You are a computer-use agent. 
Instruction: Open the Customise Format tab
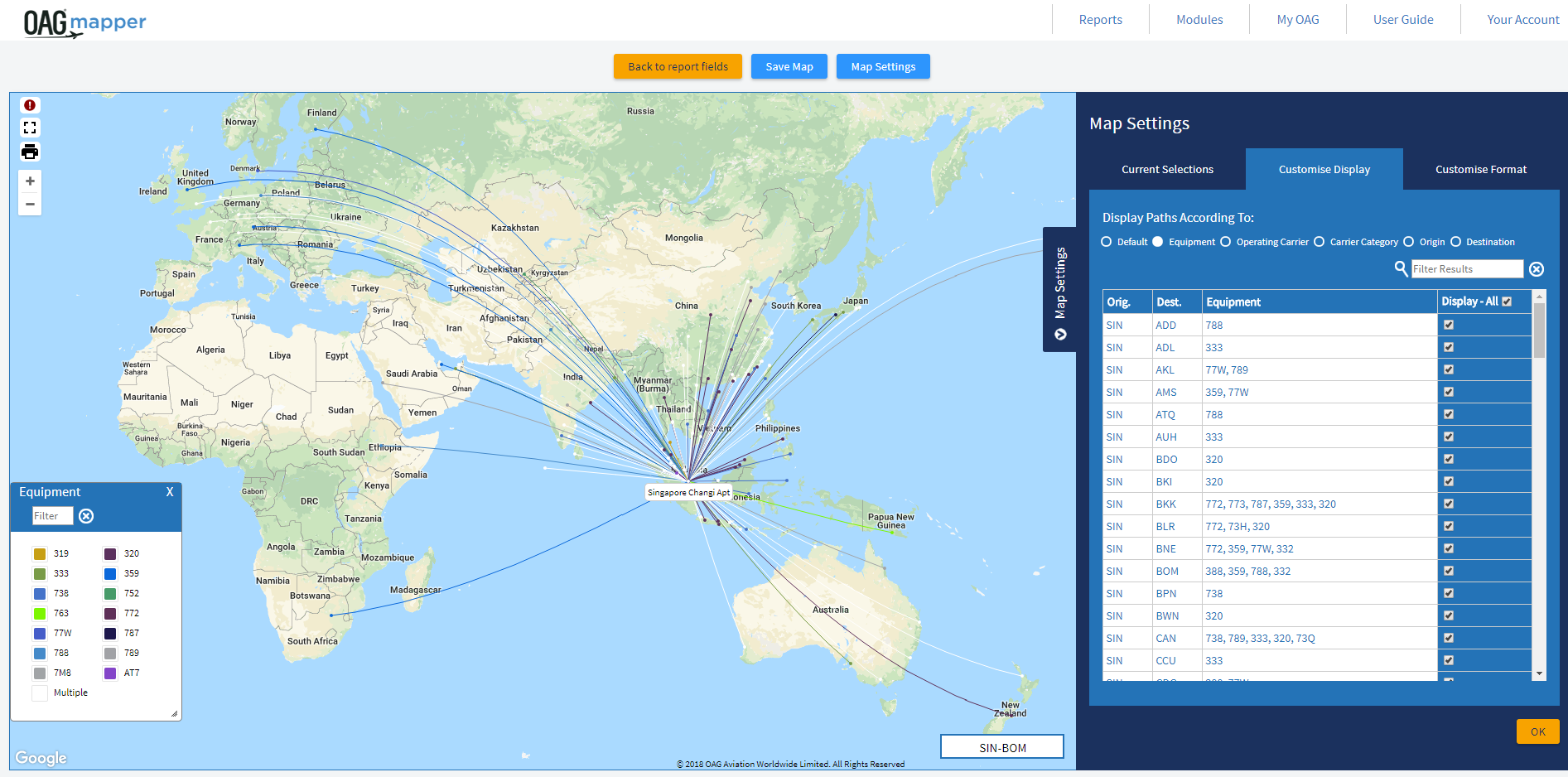[1480, 169]
